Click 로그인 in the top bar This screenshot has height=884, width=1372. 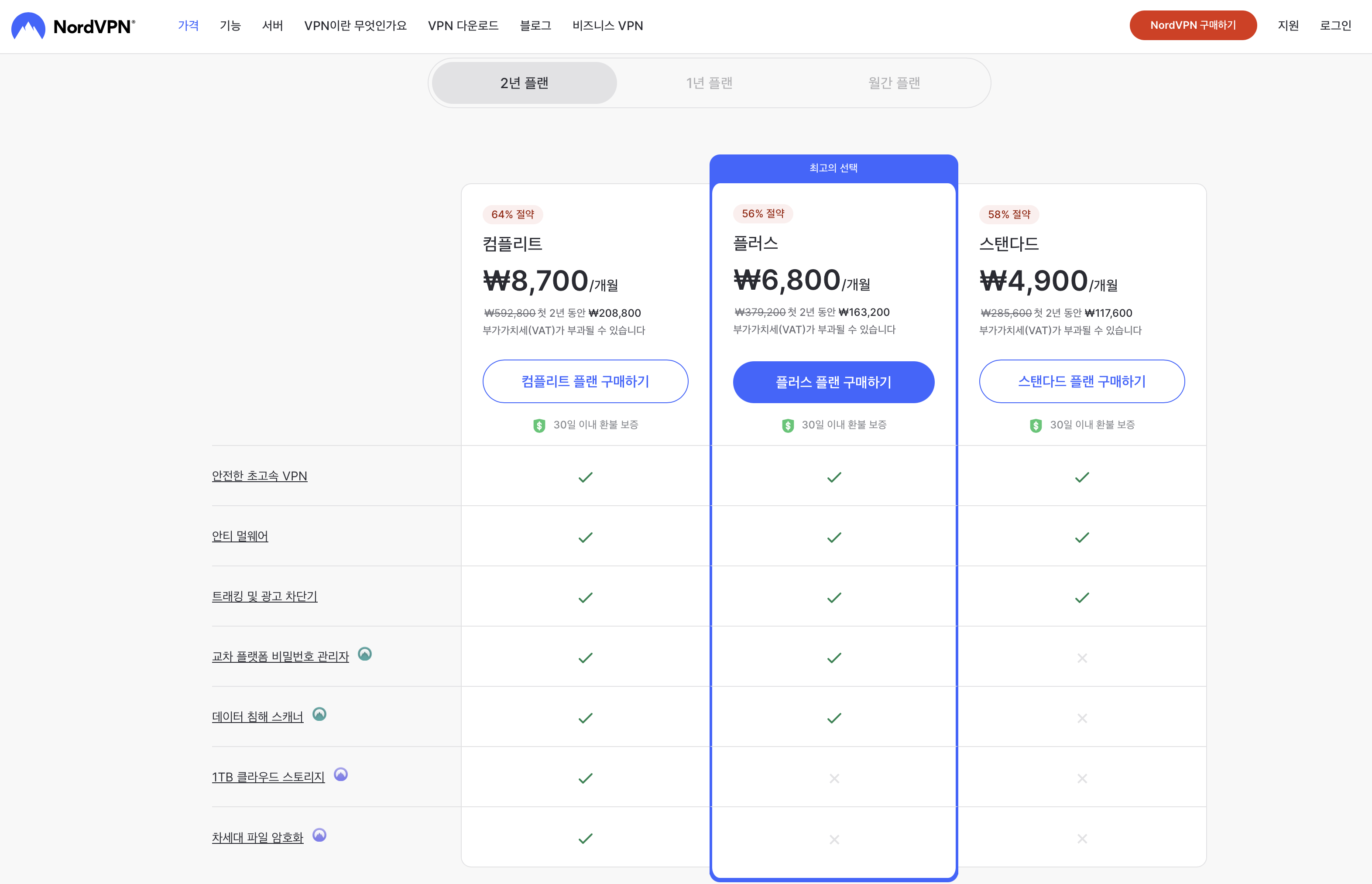tap(1334, 26)
